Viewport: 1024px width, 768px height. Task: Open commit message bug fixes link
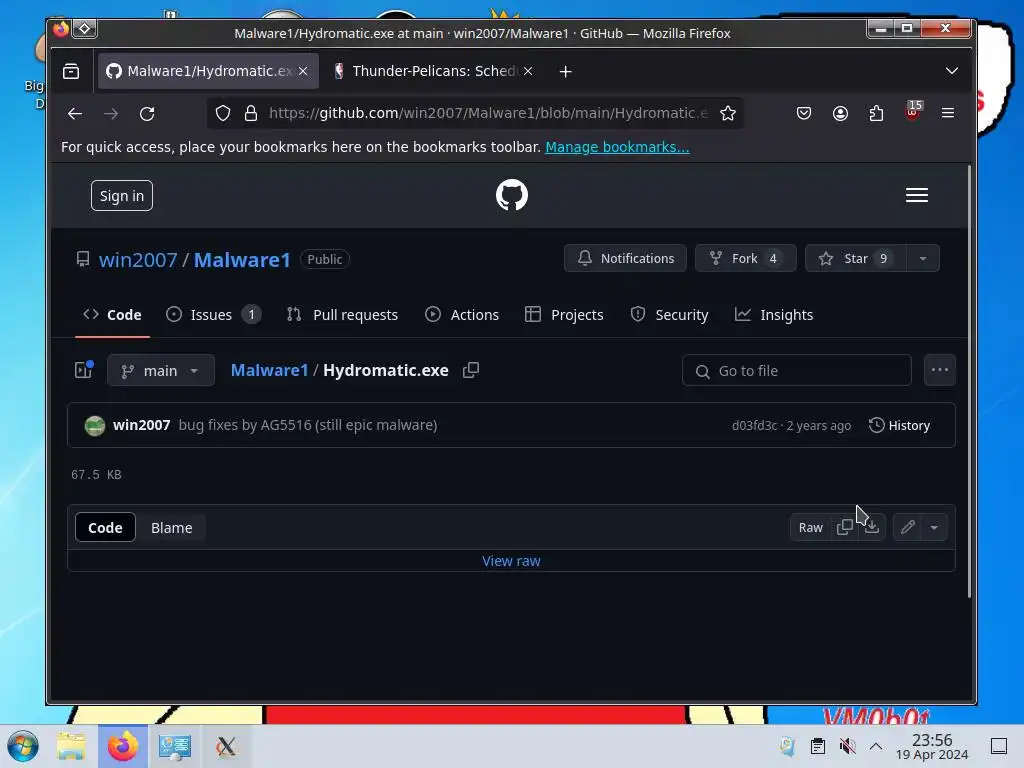308,425
